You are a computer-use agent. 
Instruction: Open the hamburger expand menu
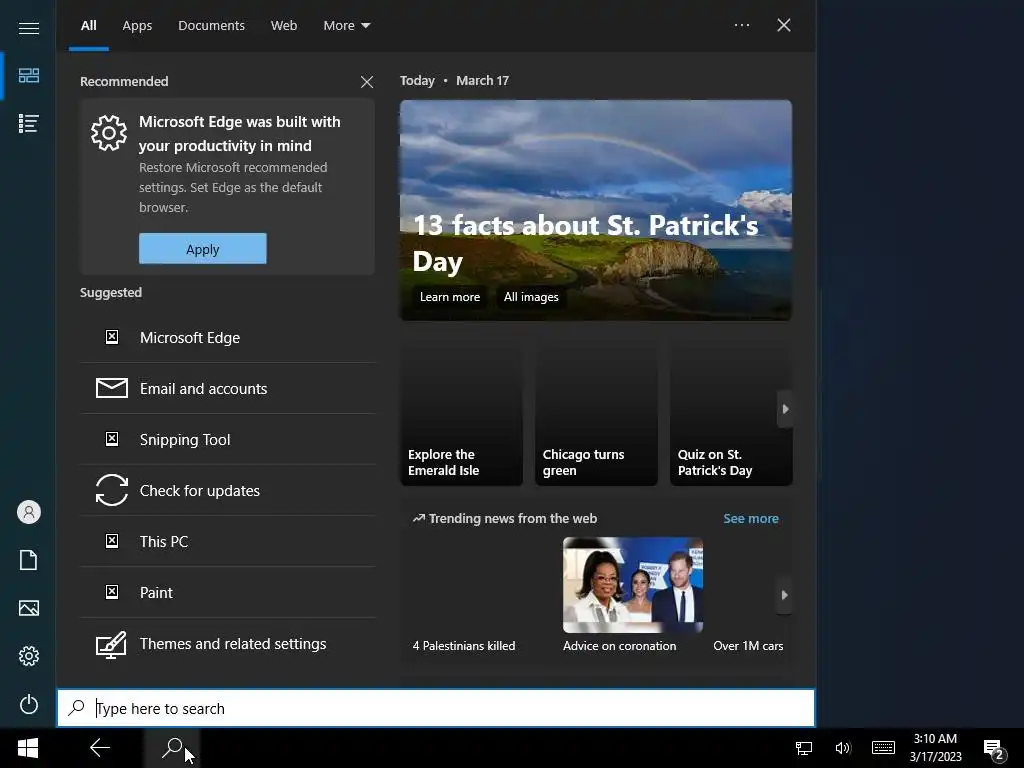point(29,28)
